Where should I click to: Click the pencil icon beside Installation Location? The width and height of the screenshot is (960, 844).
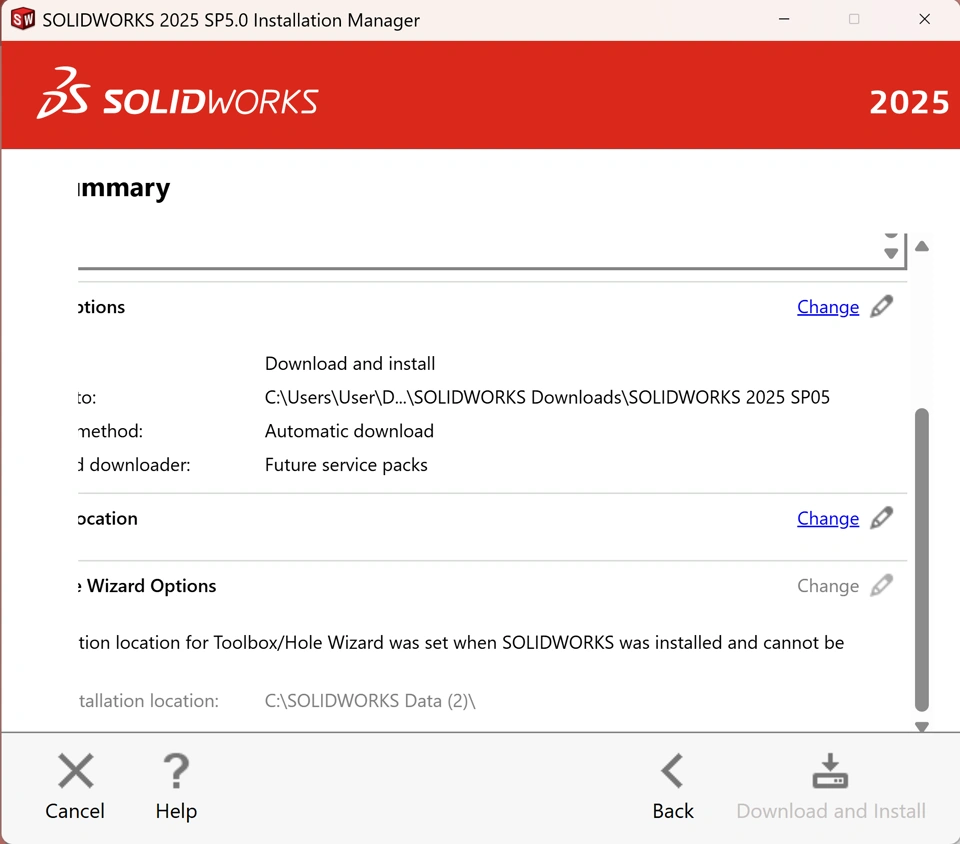point(881,518)
